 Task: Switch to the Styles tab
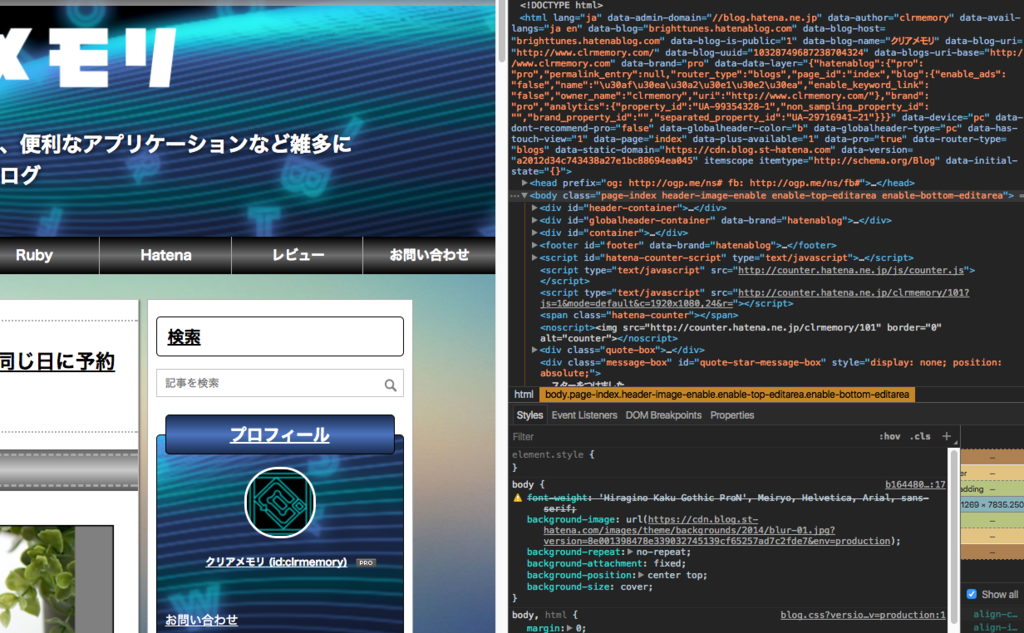tap(530, 415)
